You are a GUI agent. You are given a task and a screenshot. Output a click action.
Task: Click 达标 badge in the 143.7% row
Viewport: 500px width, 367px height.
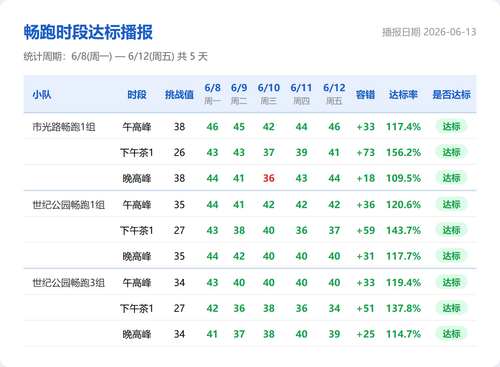tap(451, 230)
